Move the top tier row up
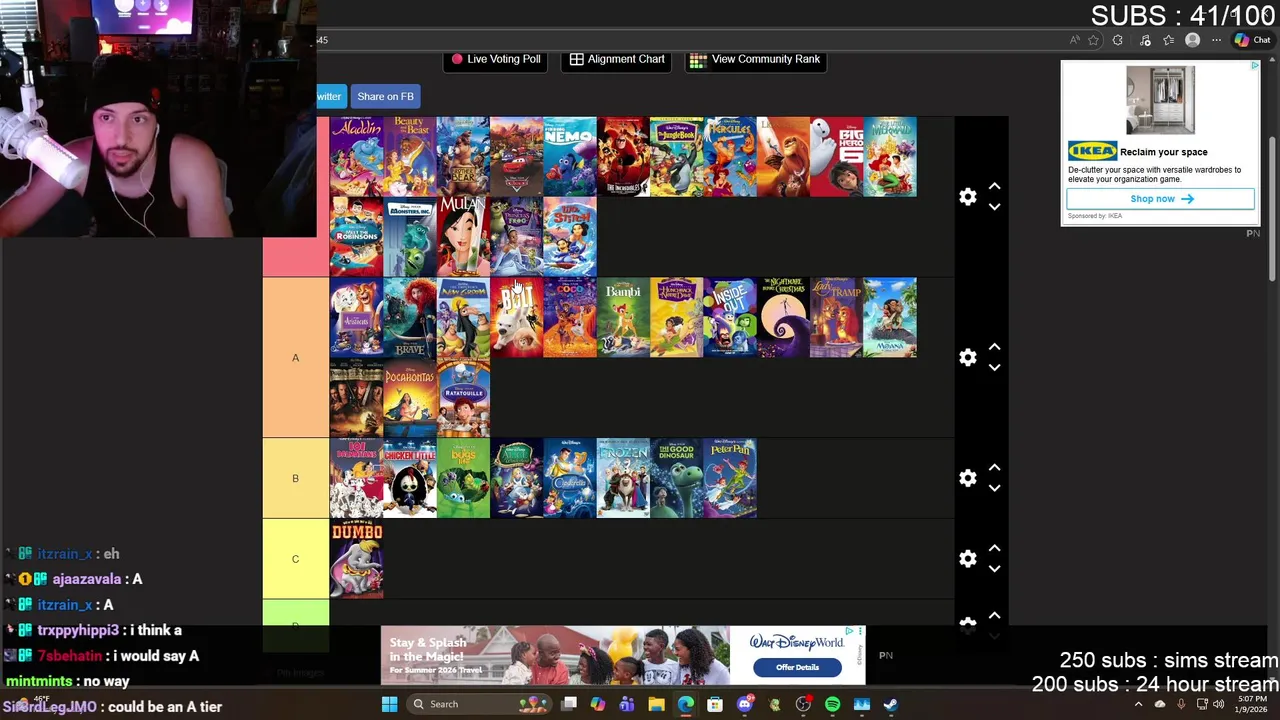Screen dimensions: 1280x720 coord(994,187)
